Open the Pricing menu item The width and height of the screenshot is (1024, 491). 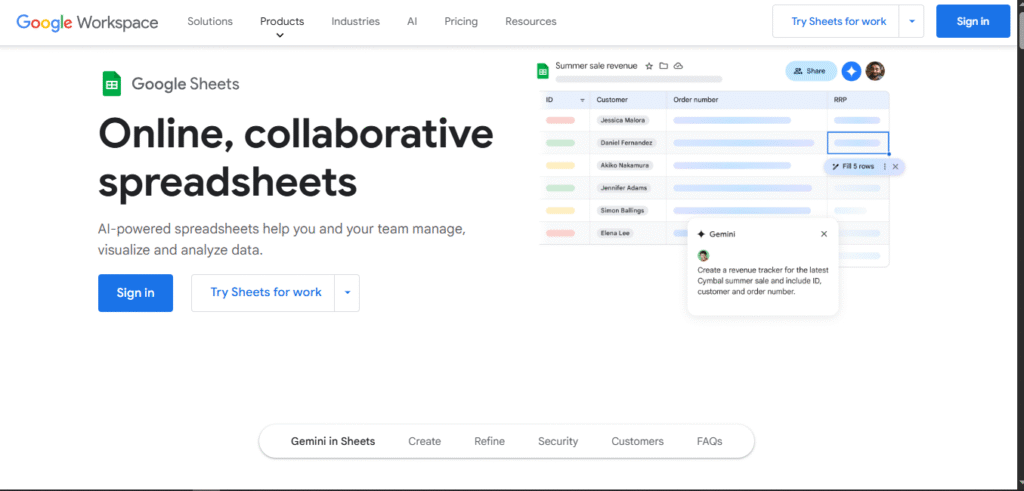[461, 21]
